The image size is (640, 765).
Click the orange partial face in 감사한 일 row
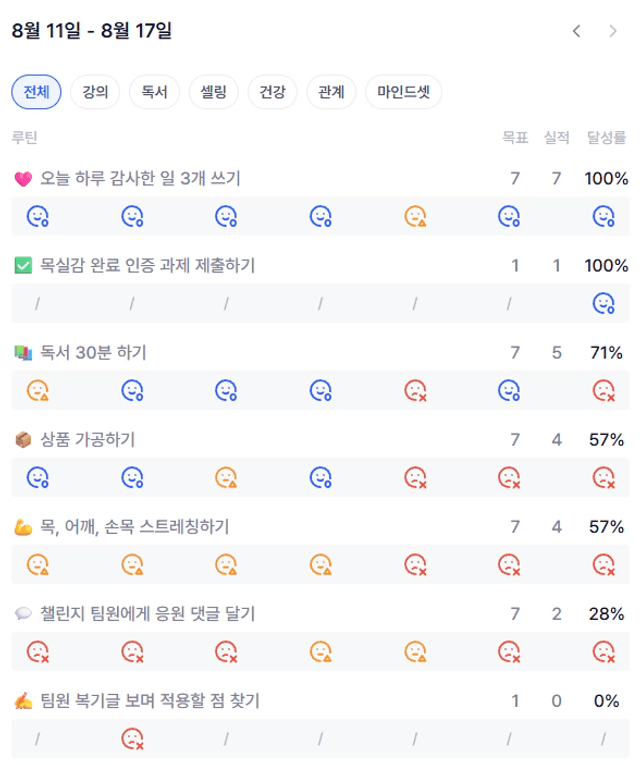click(415, 216)
